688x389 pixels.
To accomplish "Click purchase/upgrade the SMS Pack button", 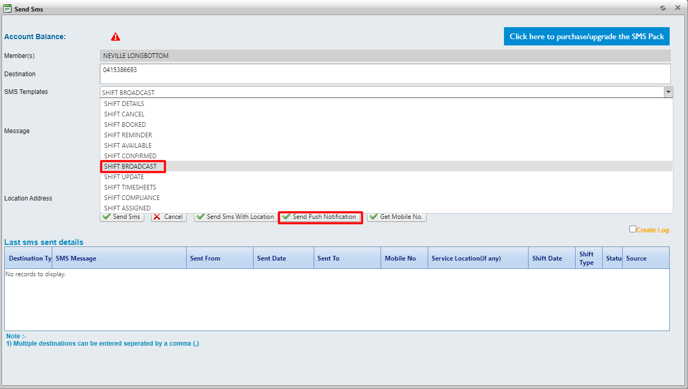I will click(x=587, y=36).
